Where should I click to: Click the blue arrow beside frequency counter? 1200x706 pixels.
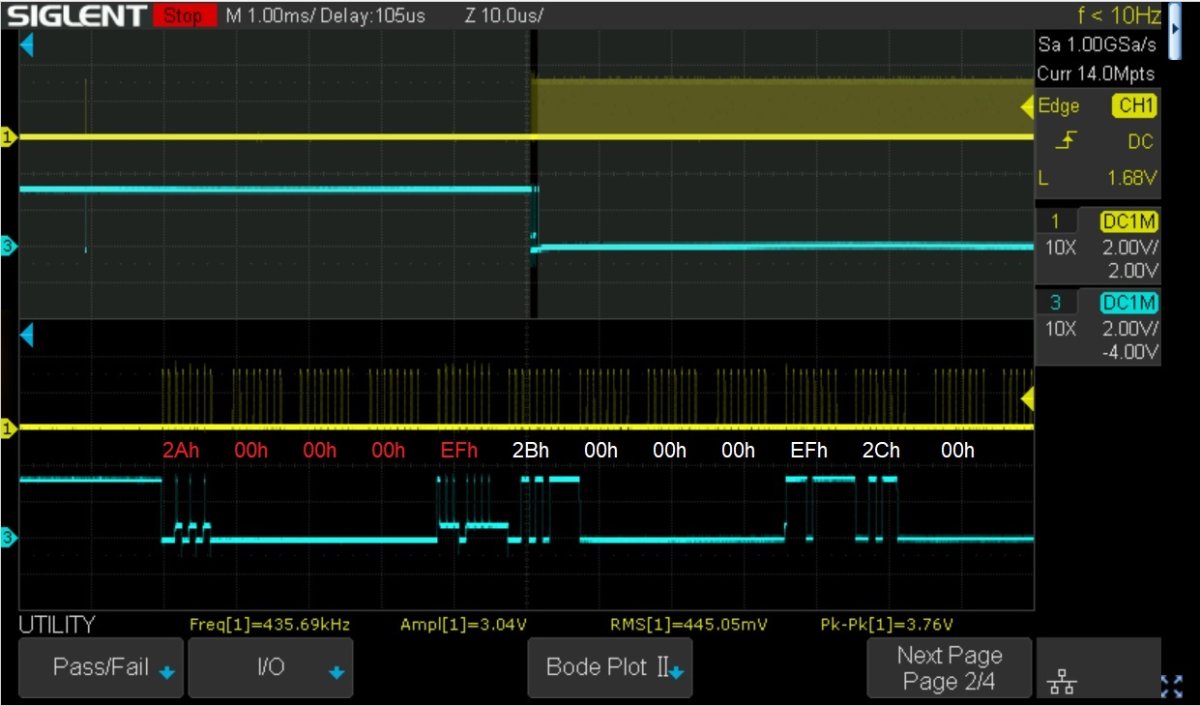[1174, 29]
